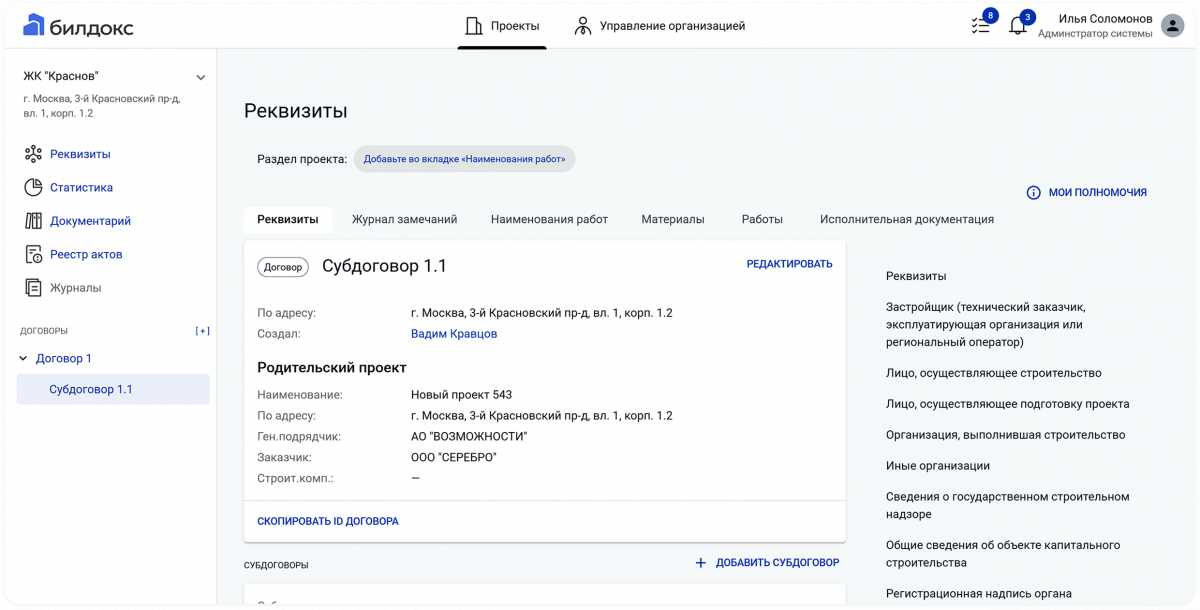
Task: Select the Проекты book icon in header
Action: tap(474, 25)
